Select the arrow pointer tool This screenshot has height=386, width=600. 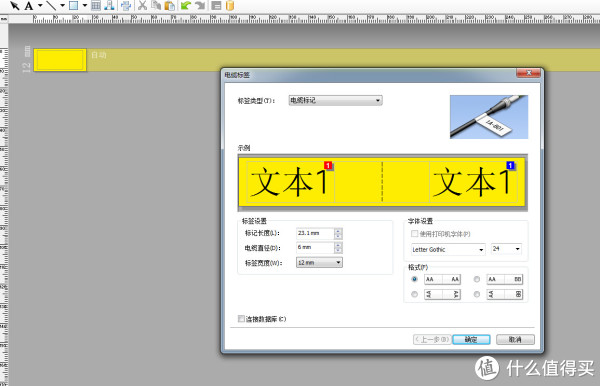click(x=15, y=6)
